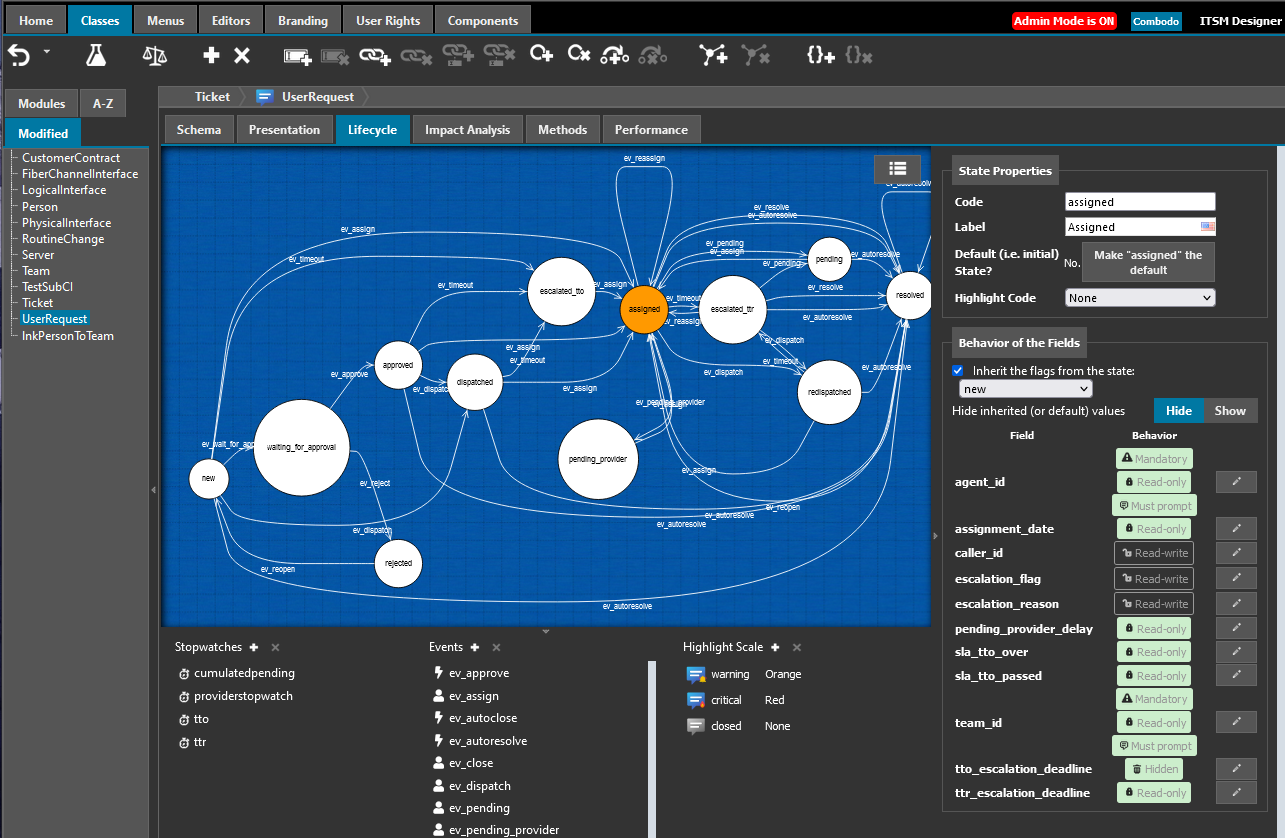This screenshot has width=1285, height=838.
Task: Switch to the Impact Analysis tab
Action: click(467, 130)
